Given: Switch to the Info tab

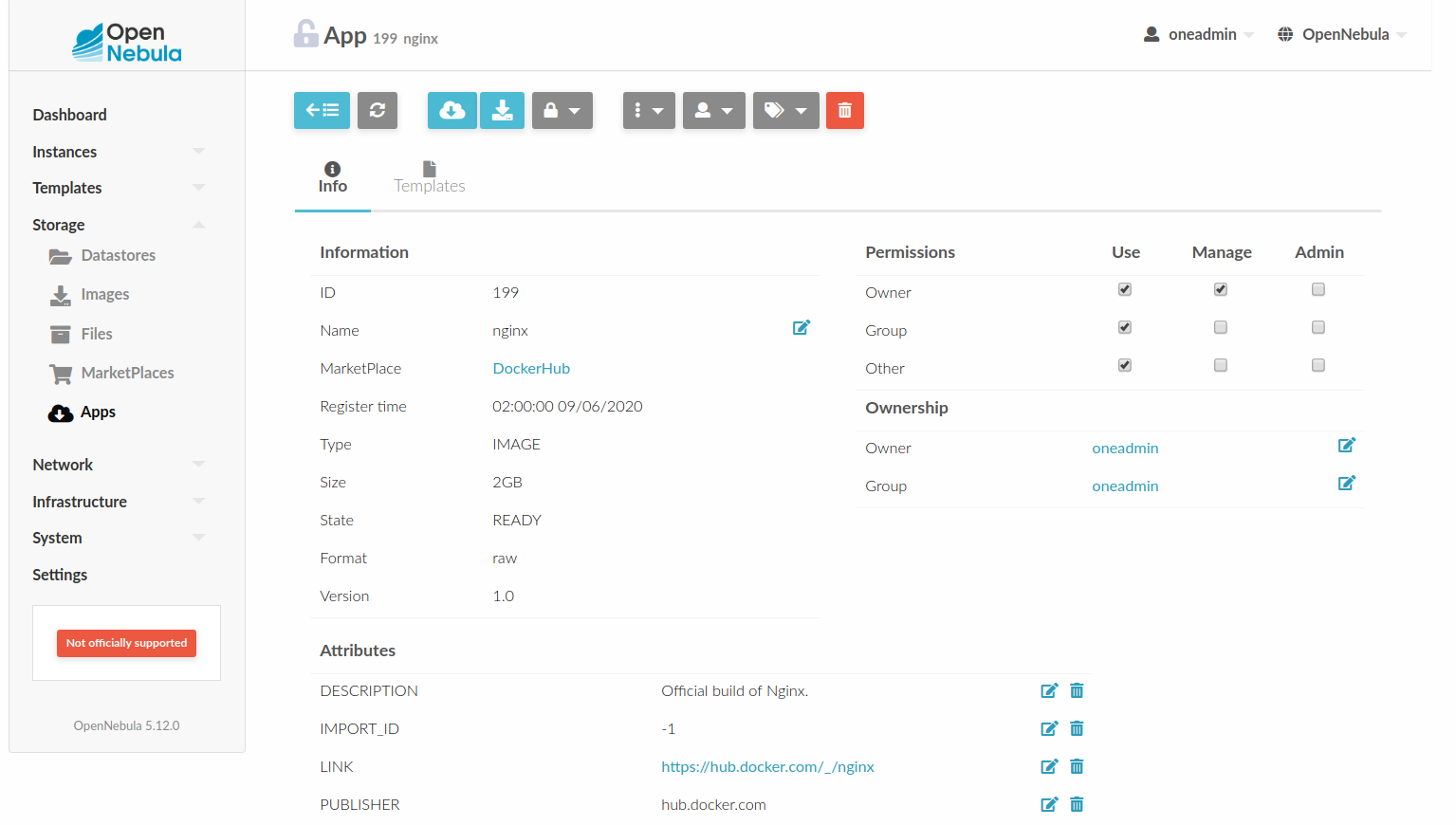Looking at the screenshot, I should pyautogui.click(x=332, y=177).
